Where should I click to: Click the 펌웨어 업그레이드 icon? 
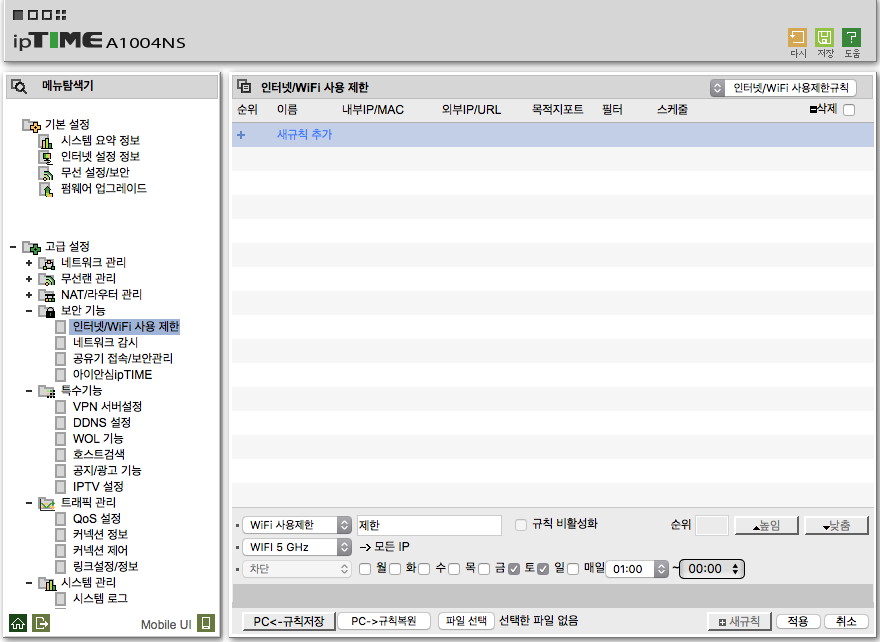click(x=46, y=189)
